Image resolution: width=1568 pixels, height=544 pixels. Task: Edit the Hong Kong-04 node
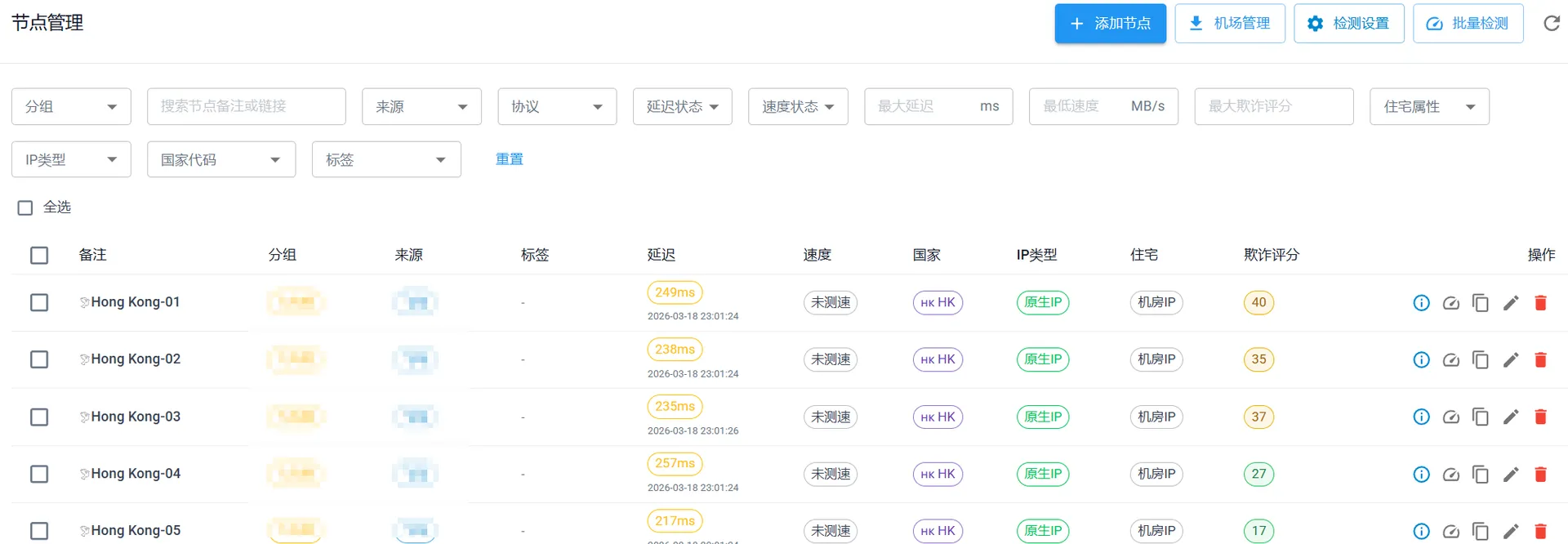click(x=1511, y=475)
